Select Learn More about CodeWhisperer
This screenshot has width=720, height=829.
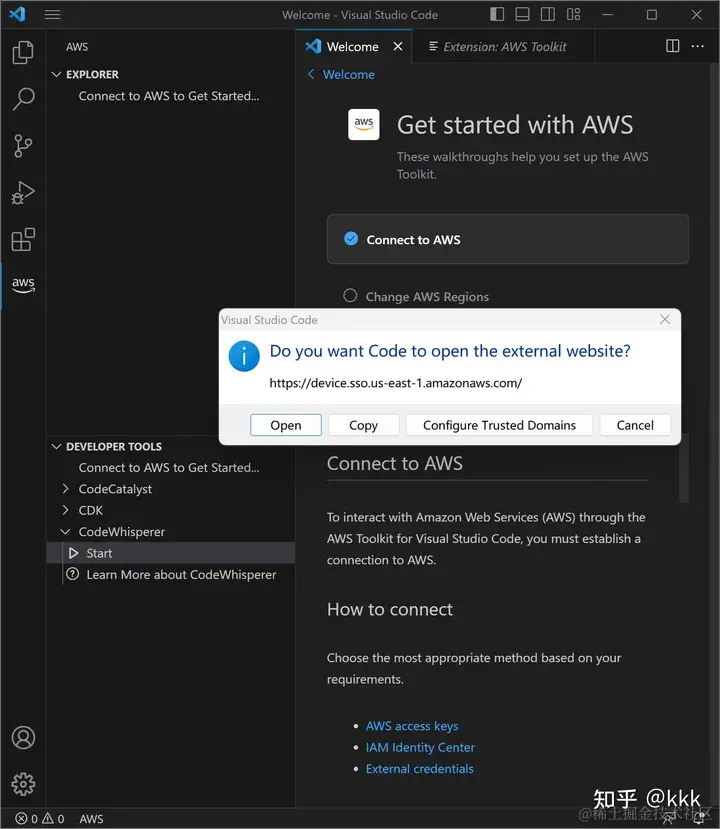click(181, 574)
